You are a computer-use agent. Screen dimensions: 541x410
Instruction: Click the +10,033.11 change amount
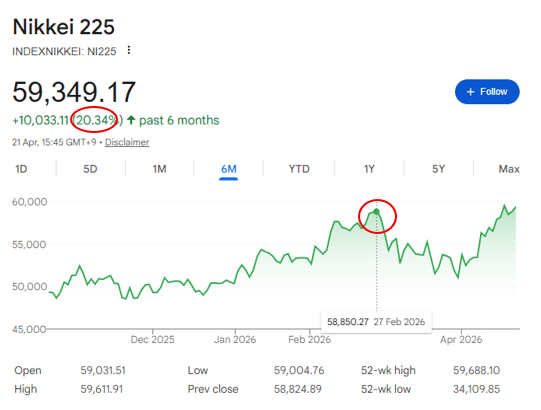point(40,120)
